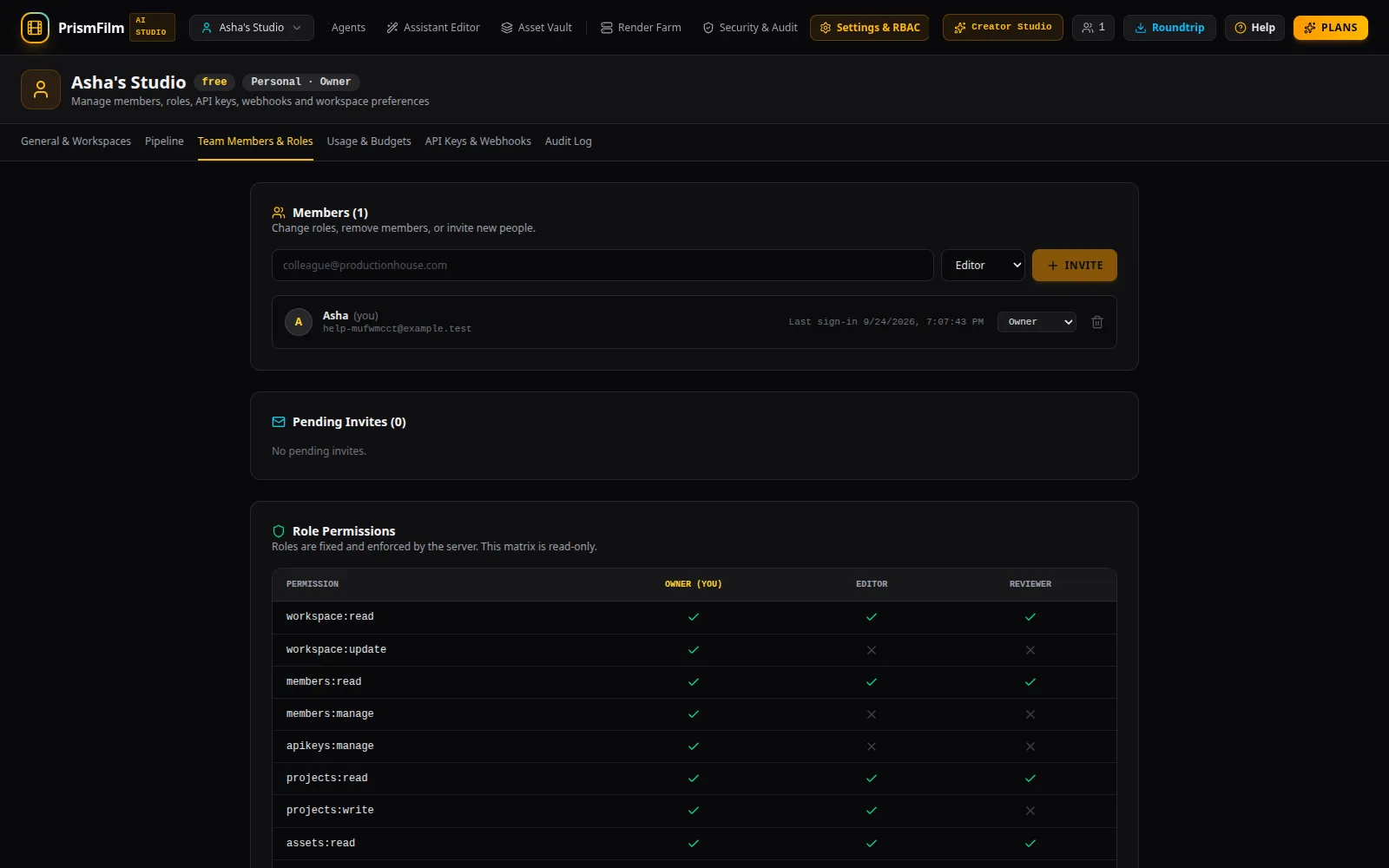Click the workspace:update permission label
This screenshot has width=1389, height=868.
pyautogui.click(x=336, y=650)
